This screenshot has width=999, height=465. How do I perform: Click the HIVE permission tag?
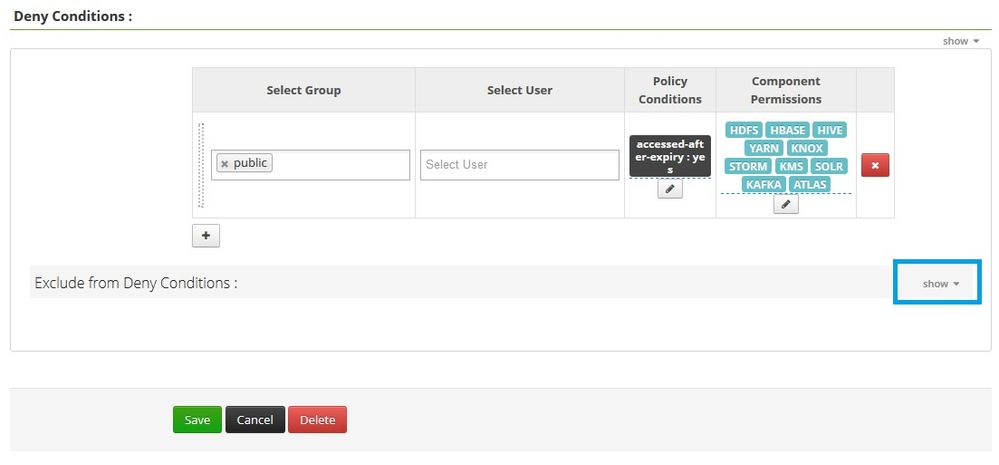830,130
